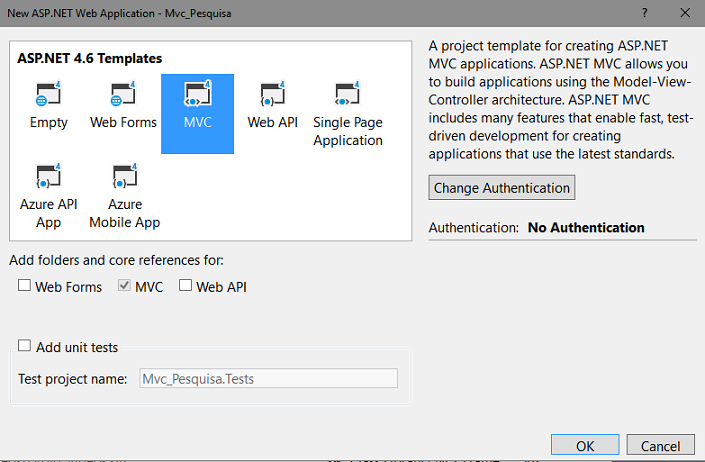Image resolution: width=705 pixels, height=462 pixels.
Task: Choose the Web Forms template icon
Action: point(123,93)
